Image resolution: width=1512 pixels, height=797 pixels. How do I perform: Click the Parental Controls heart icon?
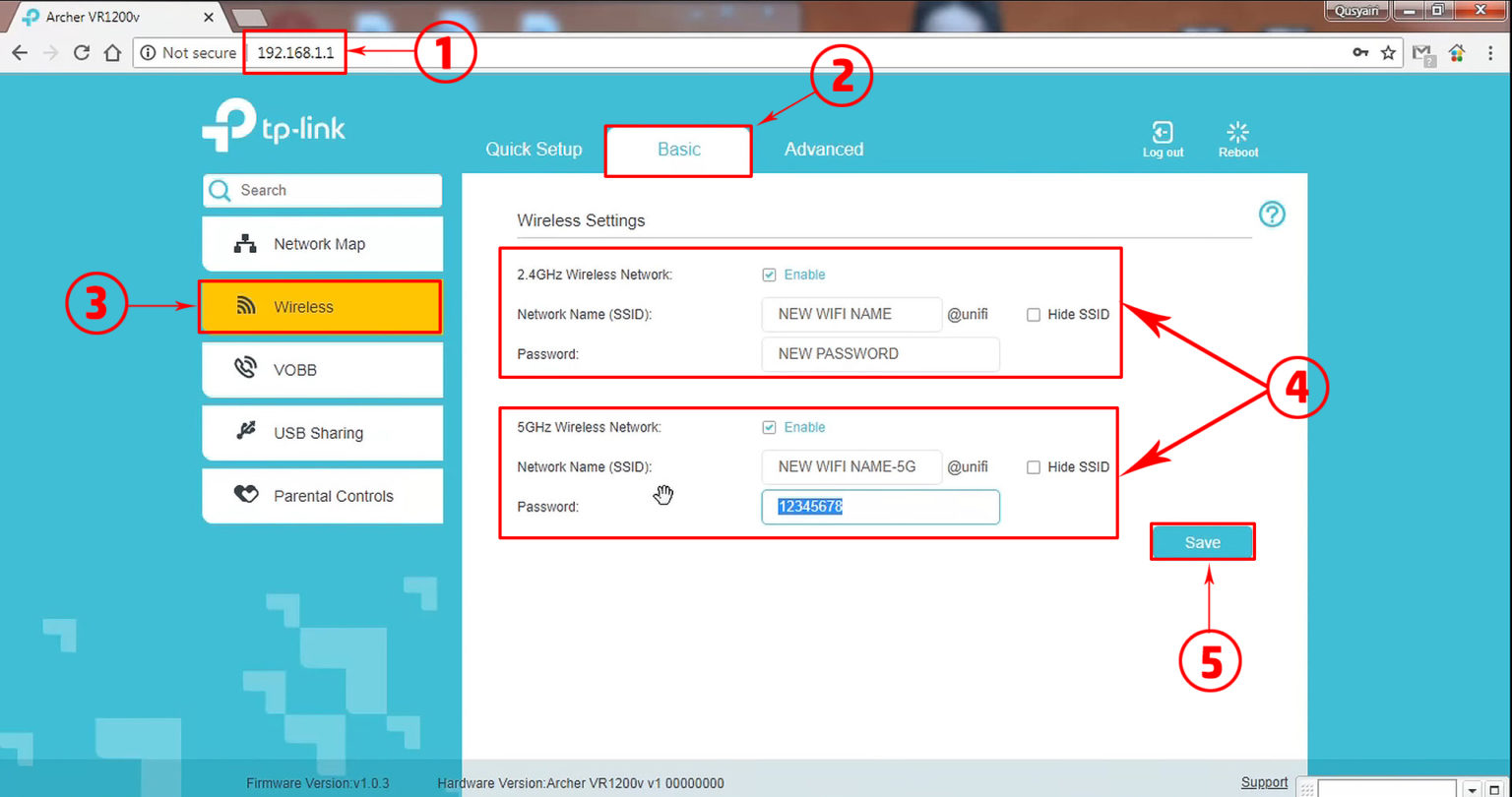pos(245,495)
